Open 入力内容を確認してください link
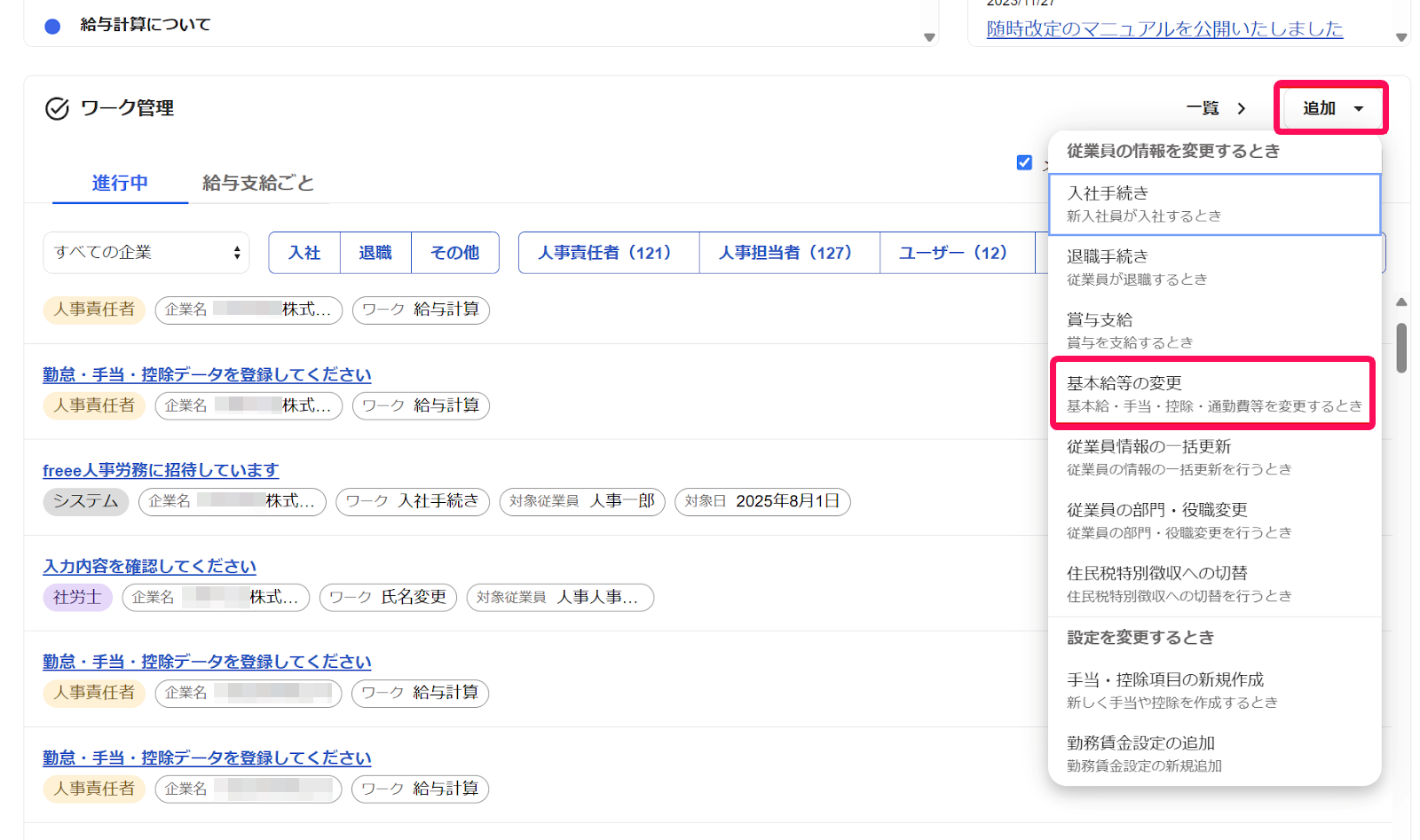Screen dimensions: 1420x840 [x=149, y=566]
